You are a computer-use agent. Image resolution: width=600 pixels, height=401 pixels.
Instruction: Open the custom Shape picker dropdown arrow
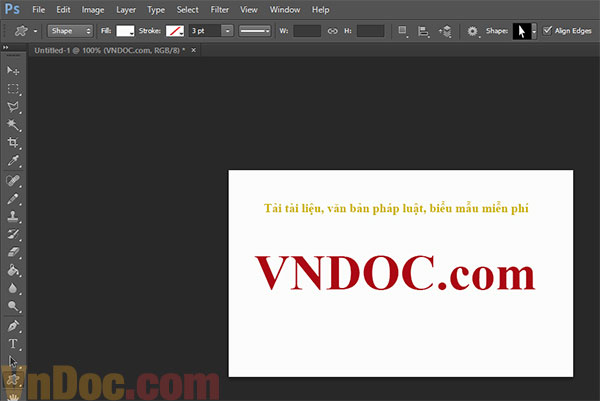[534, 31]
